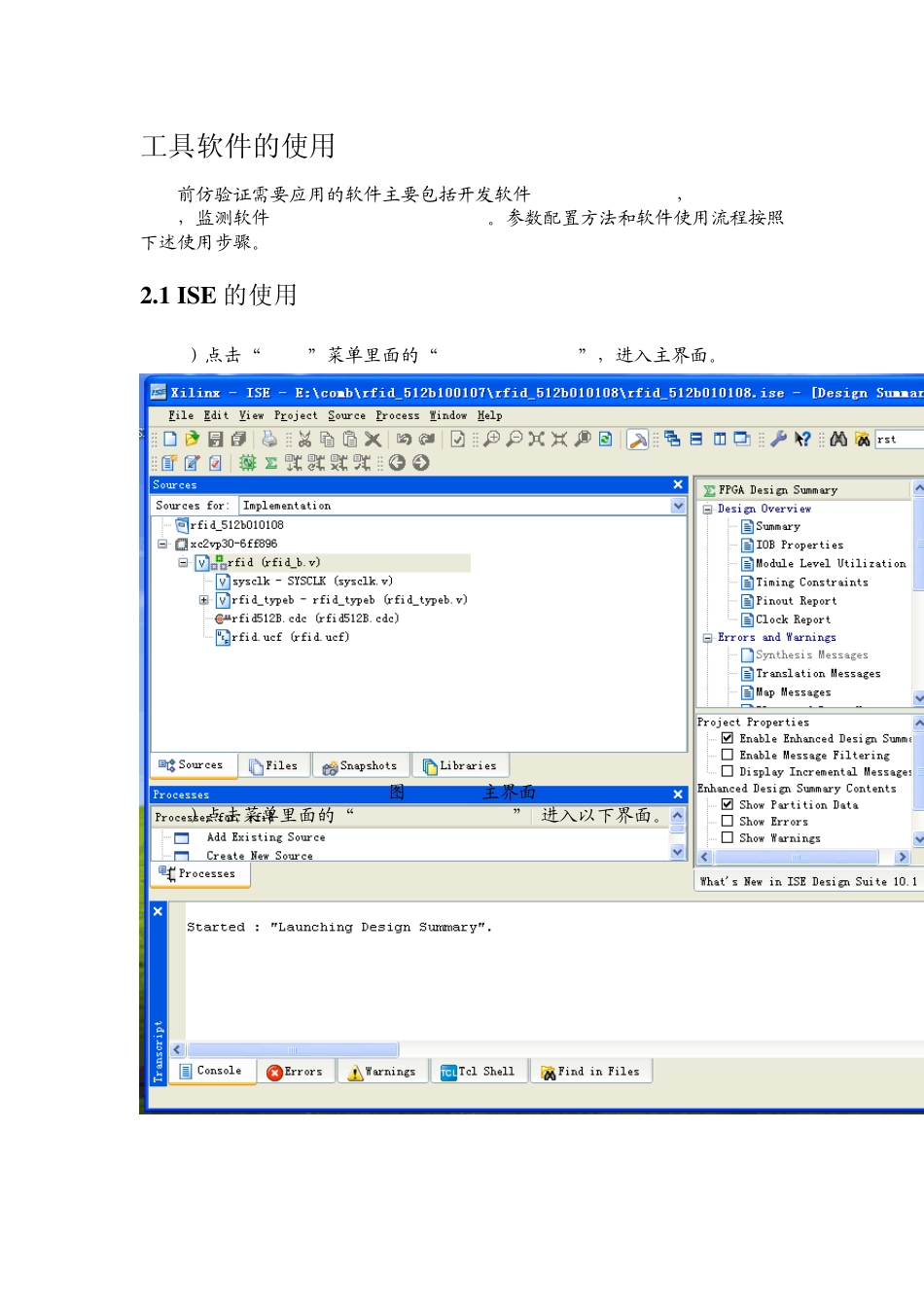Collapse the xc2vp30-6ff896 device node

(163, 544)
